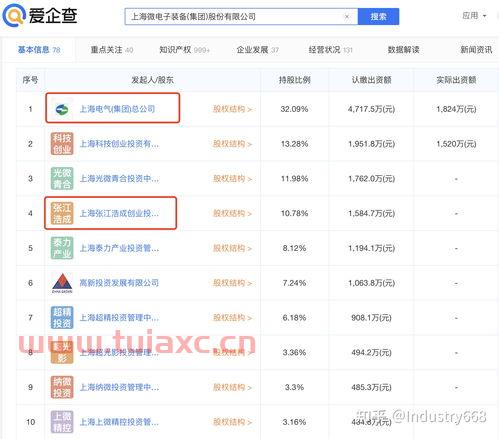The height and width of the screenshot is (439, 499).
Task: Click the 实际出资额 column header
Action: 456,80
